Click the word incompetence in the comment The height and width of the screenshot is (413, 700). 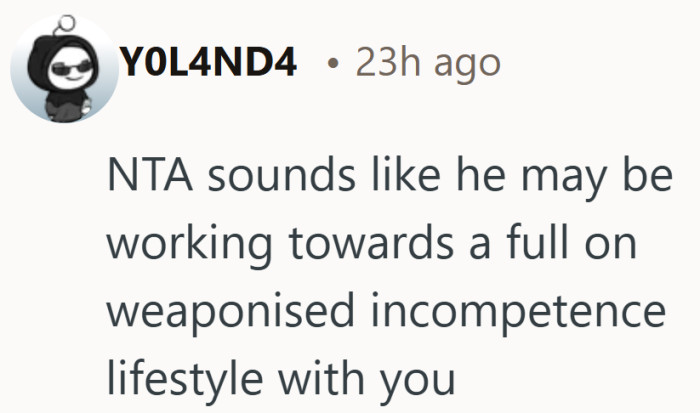click(518, 311)
